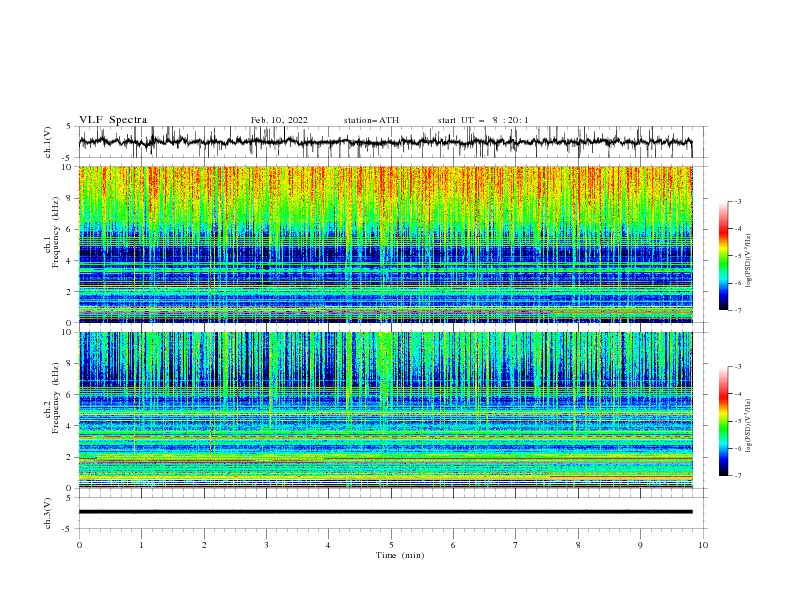The image size is (792, 612).
Task: Click the "10" kHz tick on ch.2 frequency axis
Action: click(x=68, y=332)
